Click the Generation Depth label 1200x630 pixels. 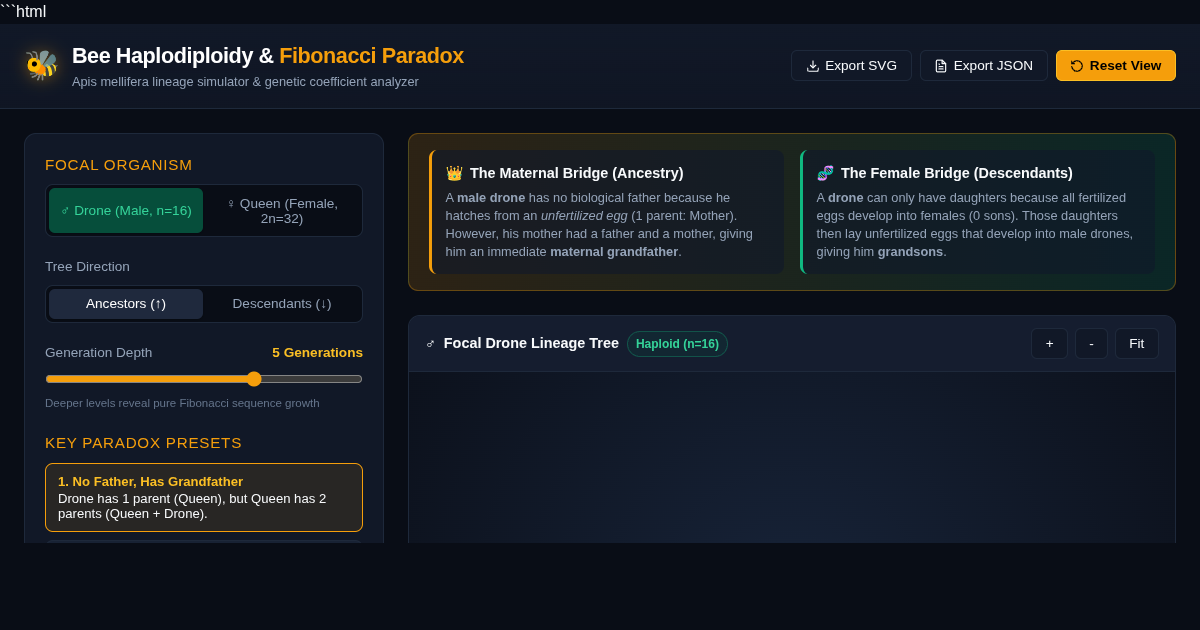(99, 353)
